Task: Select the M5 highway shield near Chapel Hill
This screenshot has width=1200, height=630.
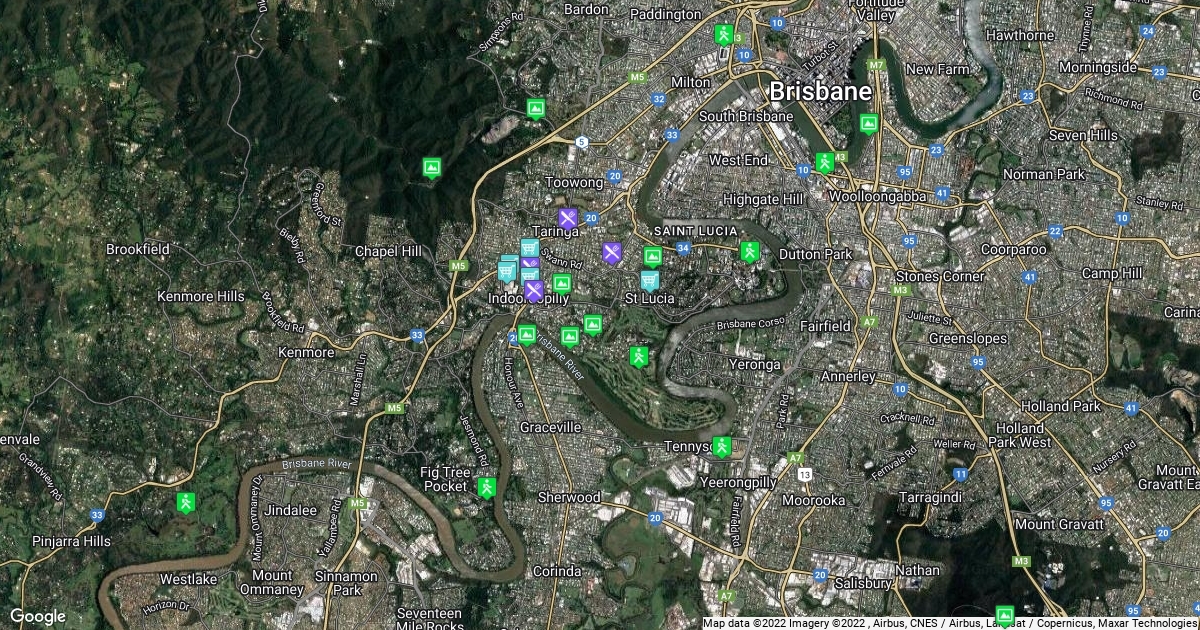Action: (458, 265)
